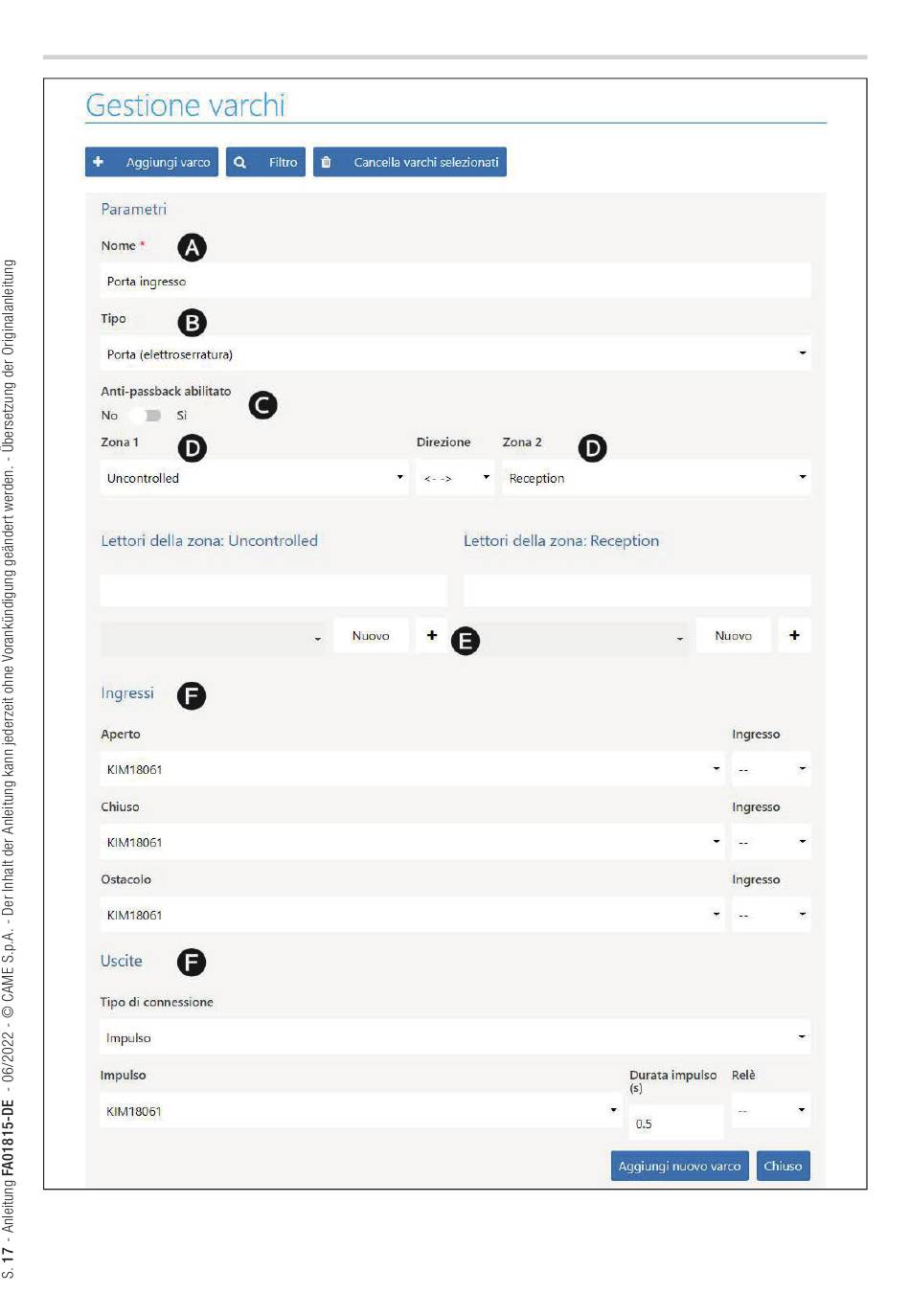The image size is (910, 1316).
Task: Open the Zona 1 dropdown
Action: point(254,477)
